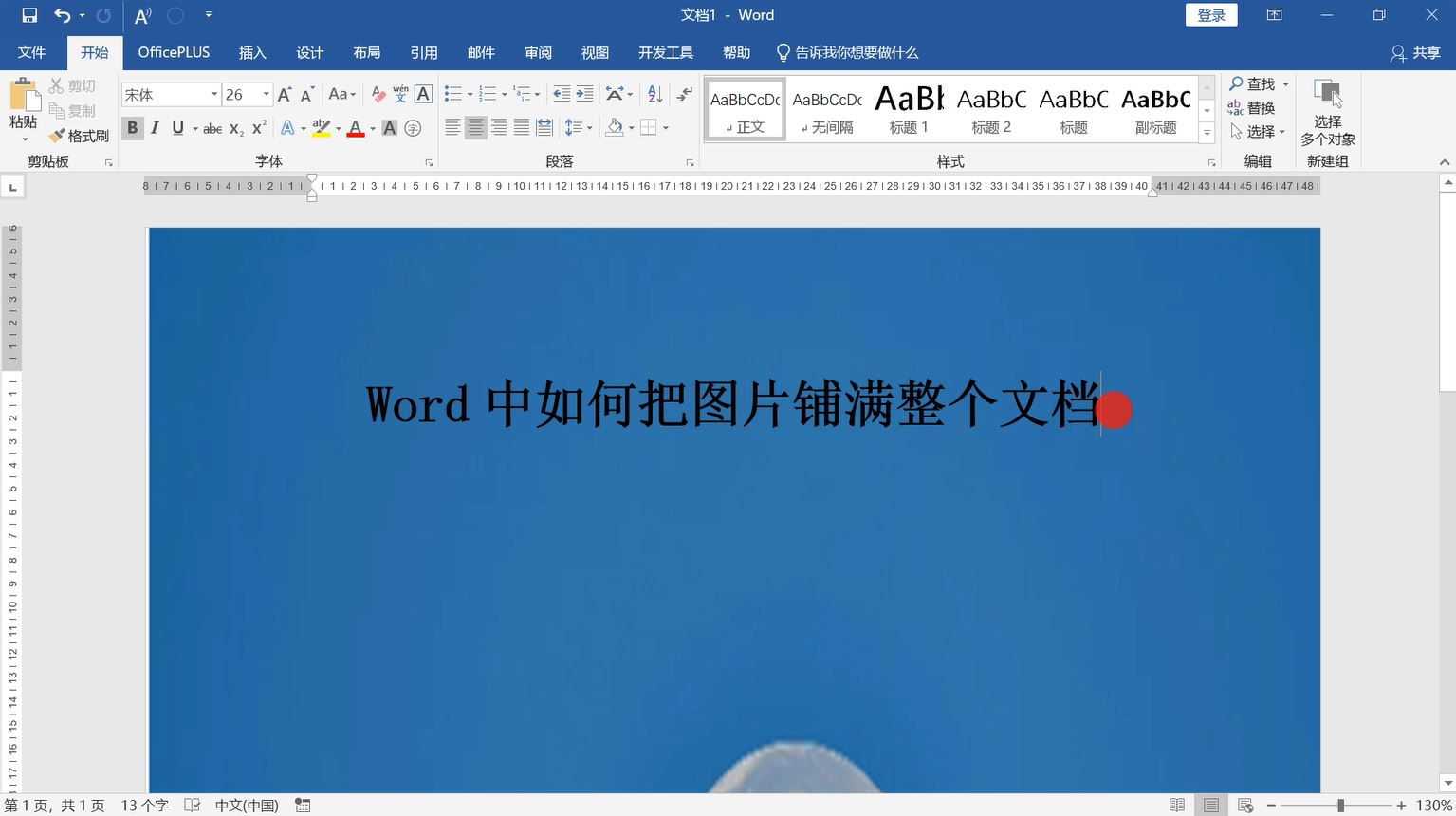Toggle center alignment
1456x816 pixels.
coord(476,128)
